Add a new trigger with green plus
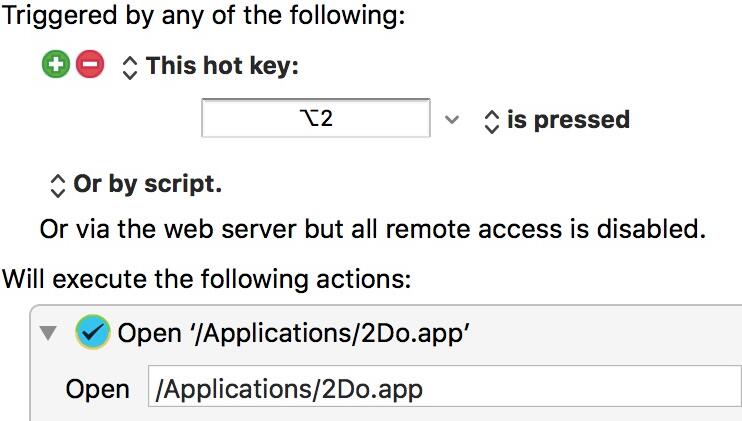The image size is (742, 421). pos(56,64)
